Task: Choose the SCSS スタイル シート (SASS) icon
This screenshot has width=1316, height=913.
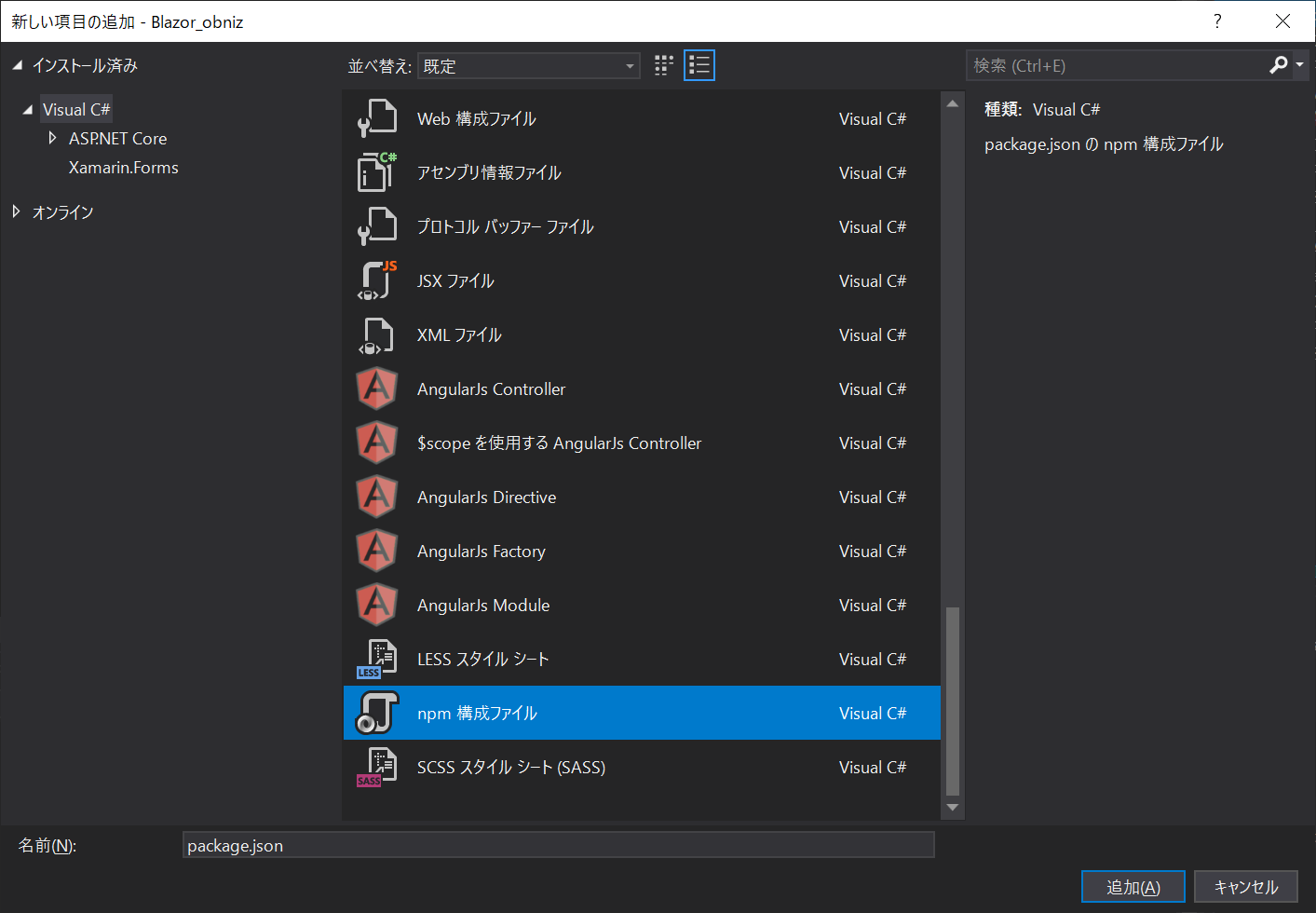Action: [377, 767]
